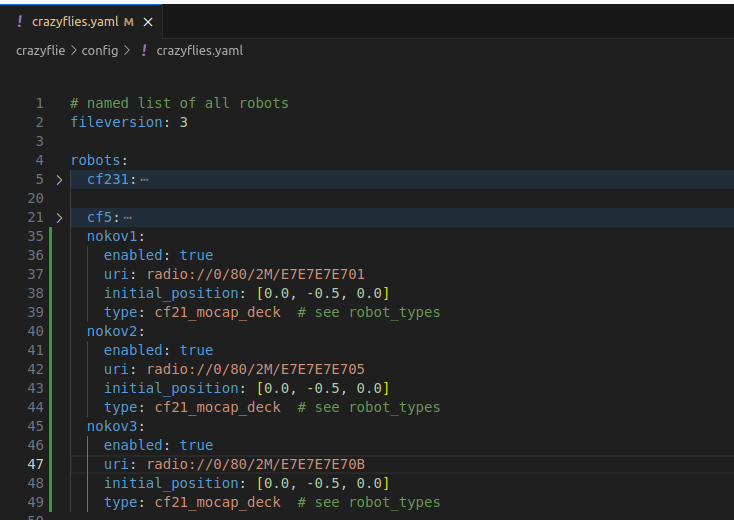This screenshot has width=734, height=520.
Task: Click nokov2's initial_position array value
Action: (x=323, y=388)
